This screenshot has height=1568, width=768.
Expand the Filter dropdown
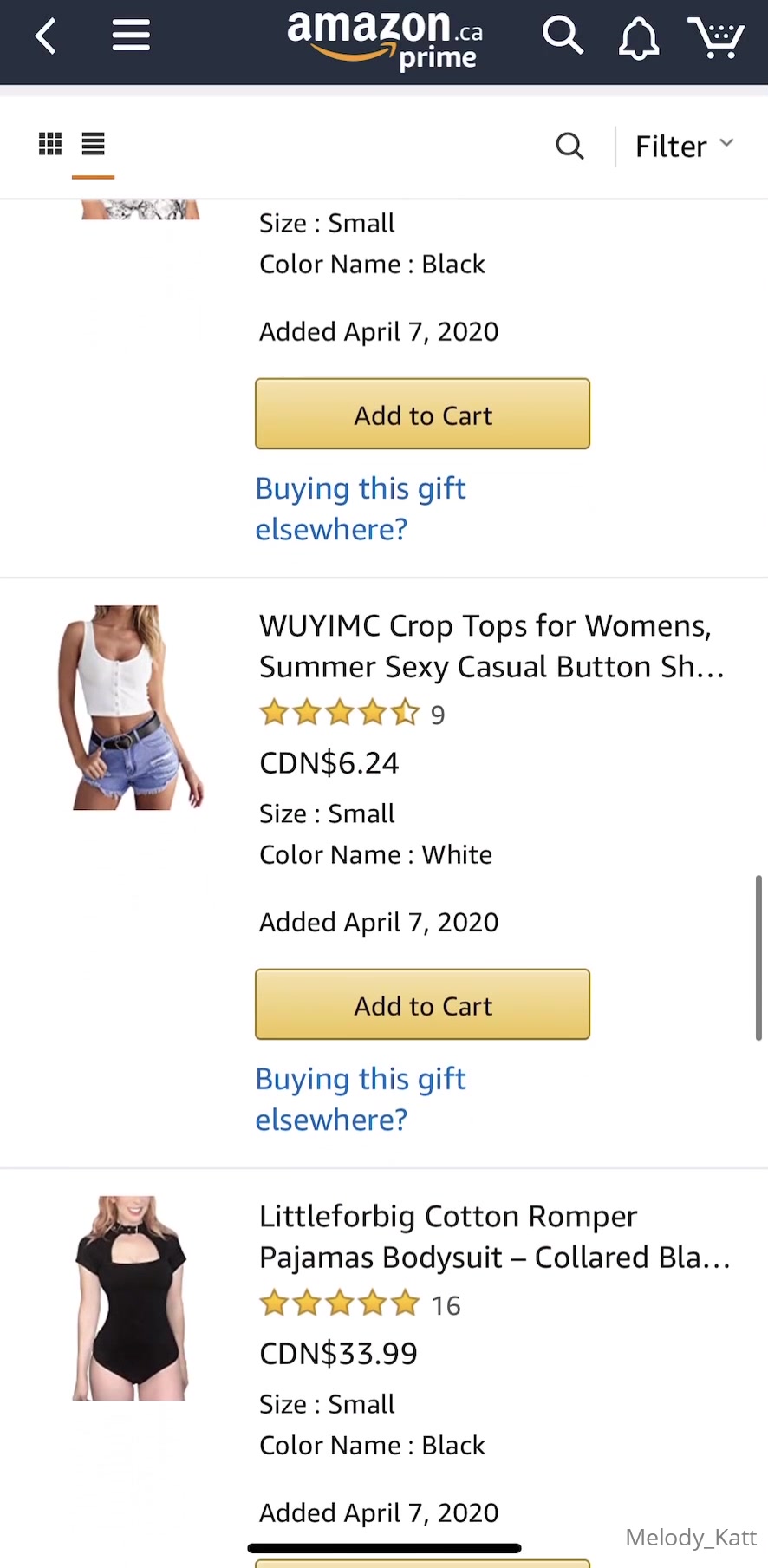tap(684, 146)
